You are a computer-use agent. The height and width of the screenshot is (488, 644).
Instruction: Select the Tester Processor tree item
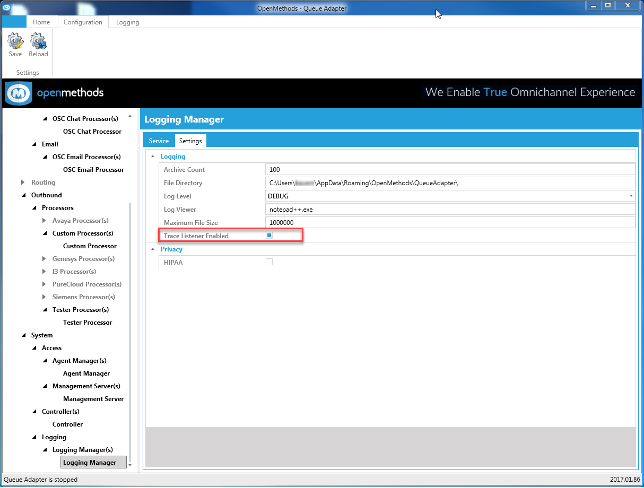[87, 322]
